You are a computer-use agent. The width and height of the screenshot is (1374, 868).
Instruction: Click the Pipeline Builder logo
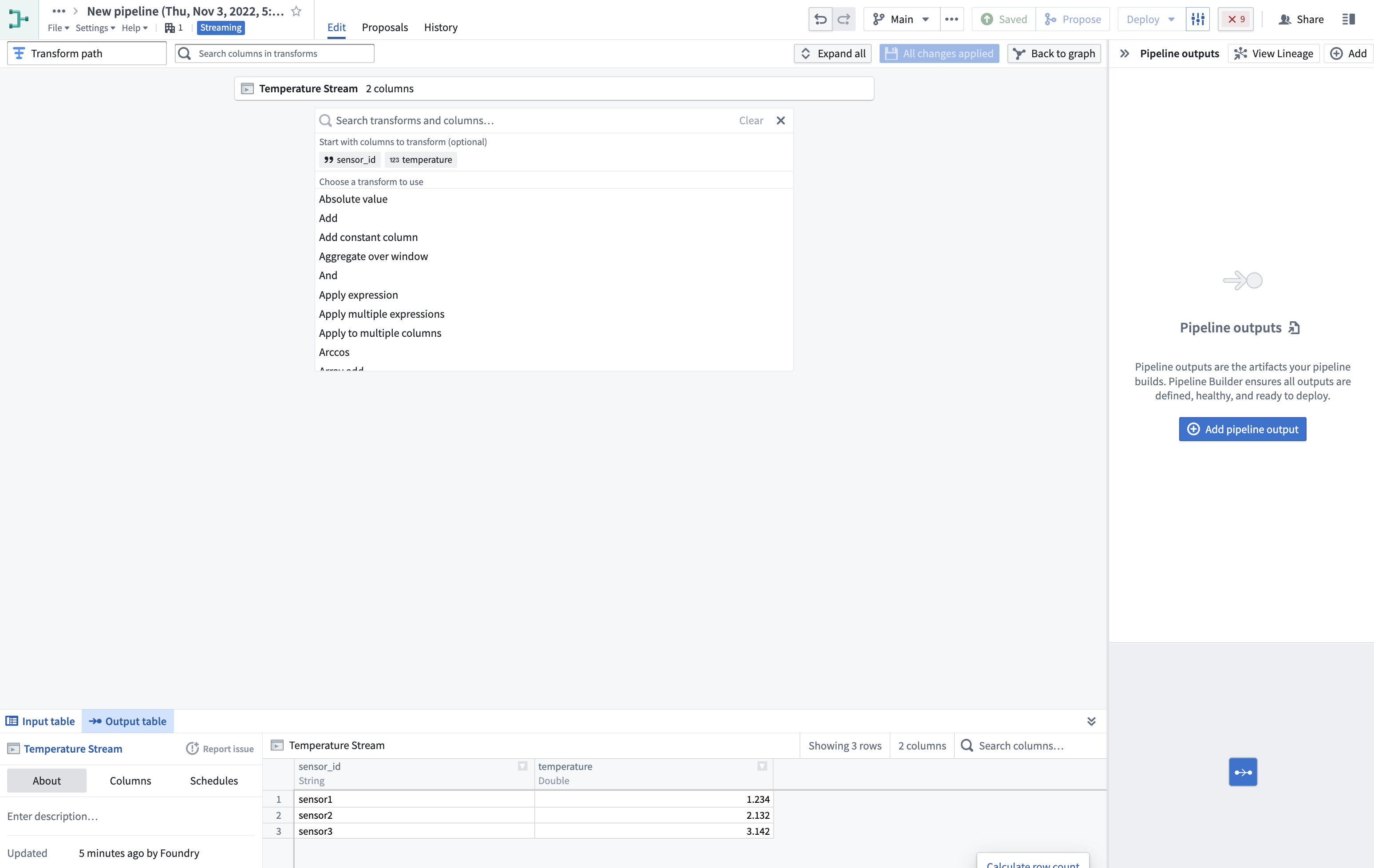tap(18, 18)
